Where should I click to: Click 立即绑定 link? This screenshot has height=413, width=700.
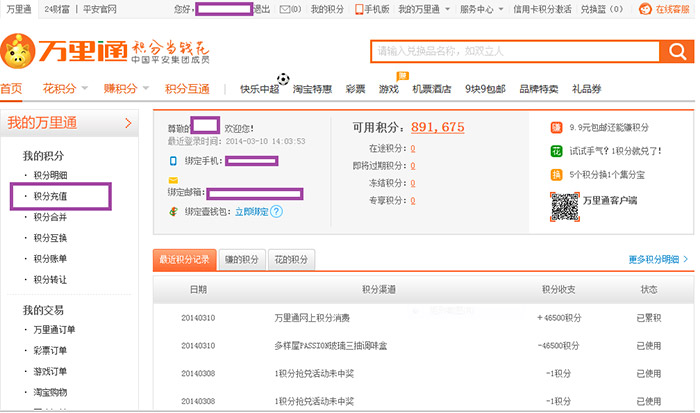[x=252, y=212]
